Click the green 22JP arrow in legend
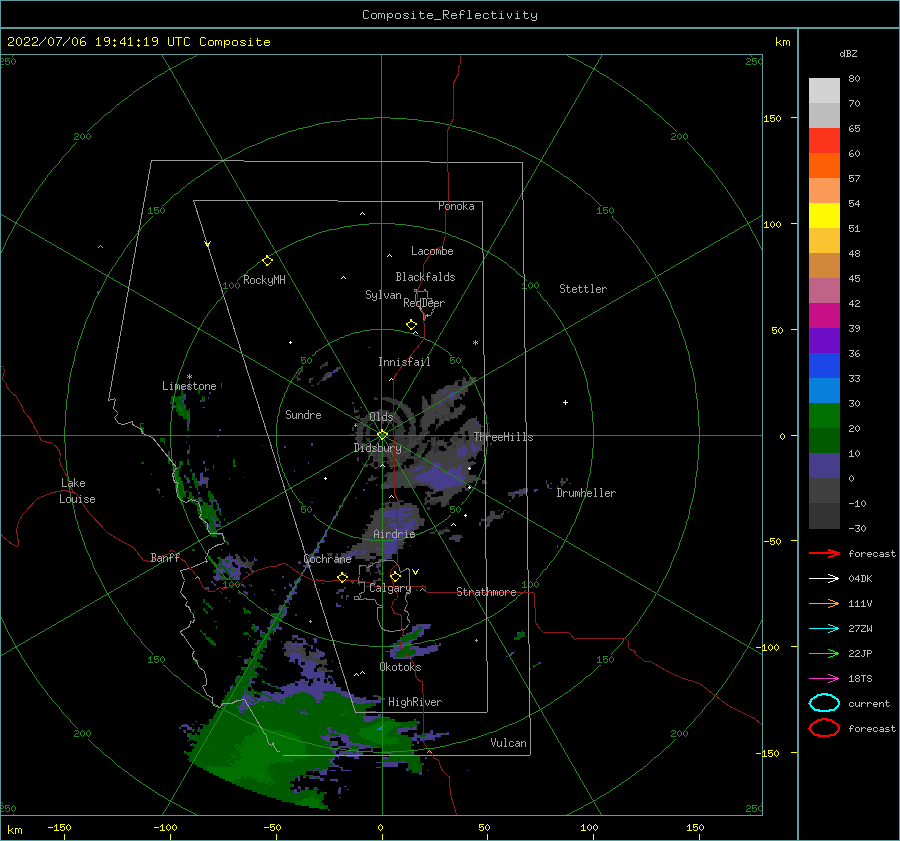The height and width of the screenshot is (841, 900). pyautogui.click(x=824, y=653)
